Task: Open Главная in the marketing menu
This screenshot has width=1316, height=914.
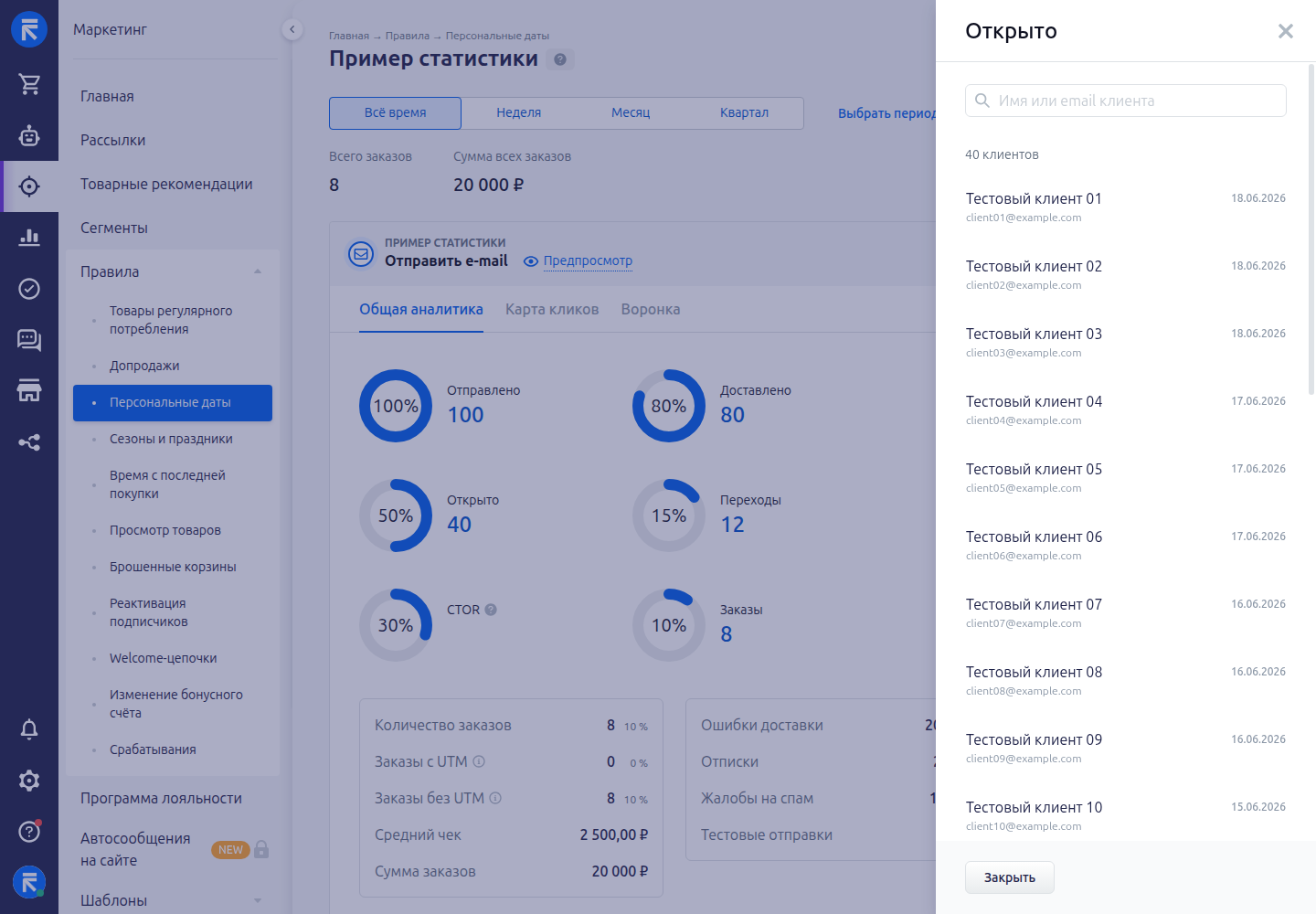Action: [107, 96]
